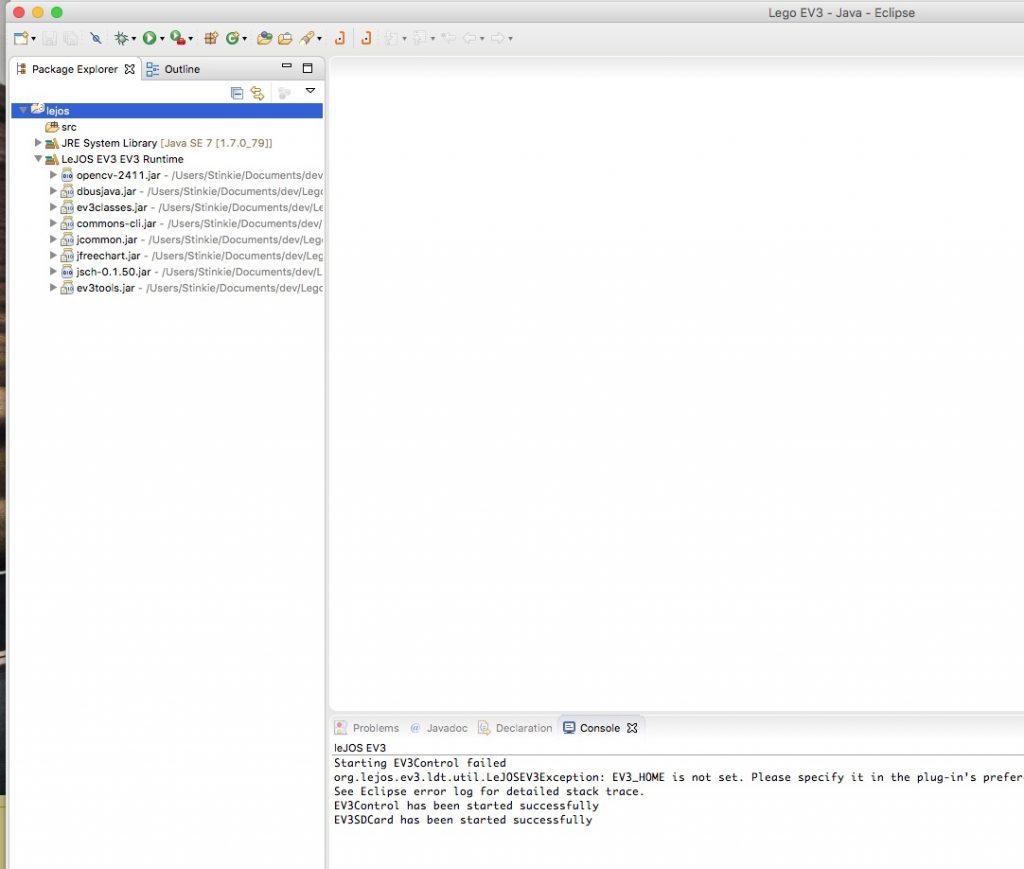
Task: Select jsch-0.1.50.jar
Action: coord(114,272)
